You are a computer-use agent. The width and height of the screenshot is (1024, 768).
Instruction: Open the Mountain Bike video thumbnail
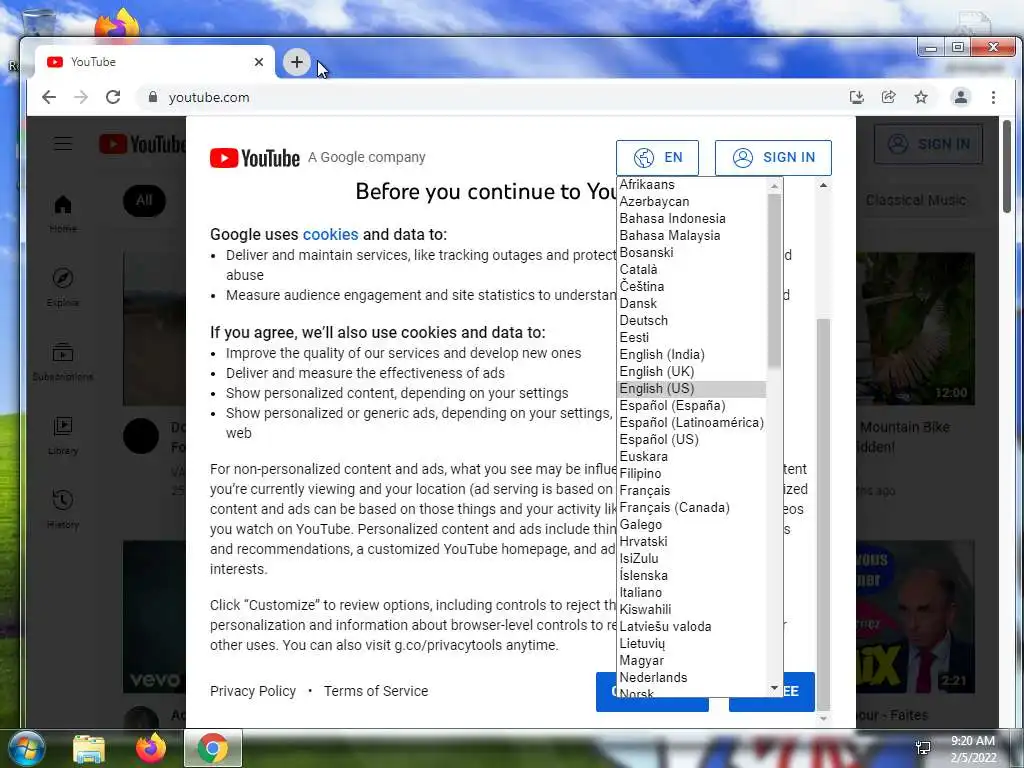(x=915, y=329)
